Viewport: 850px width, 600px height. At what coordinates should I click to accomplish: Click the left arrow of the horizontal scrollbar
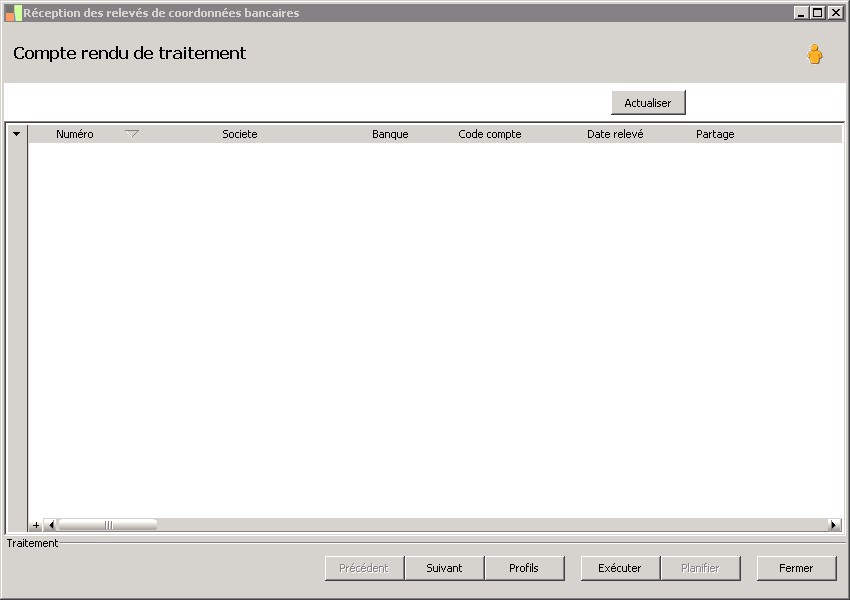click(51, 525)
